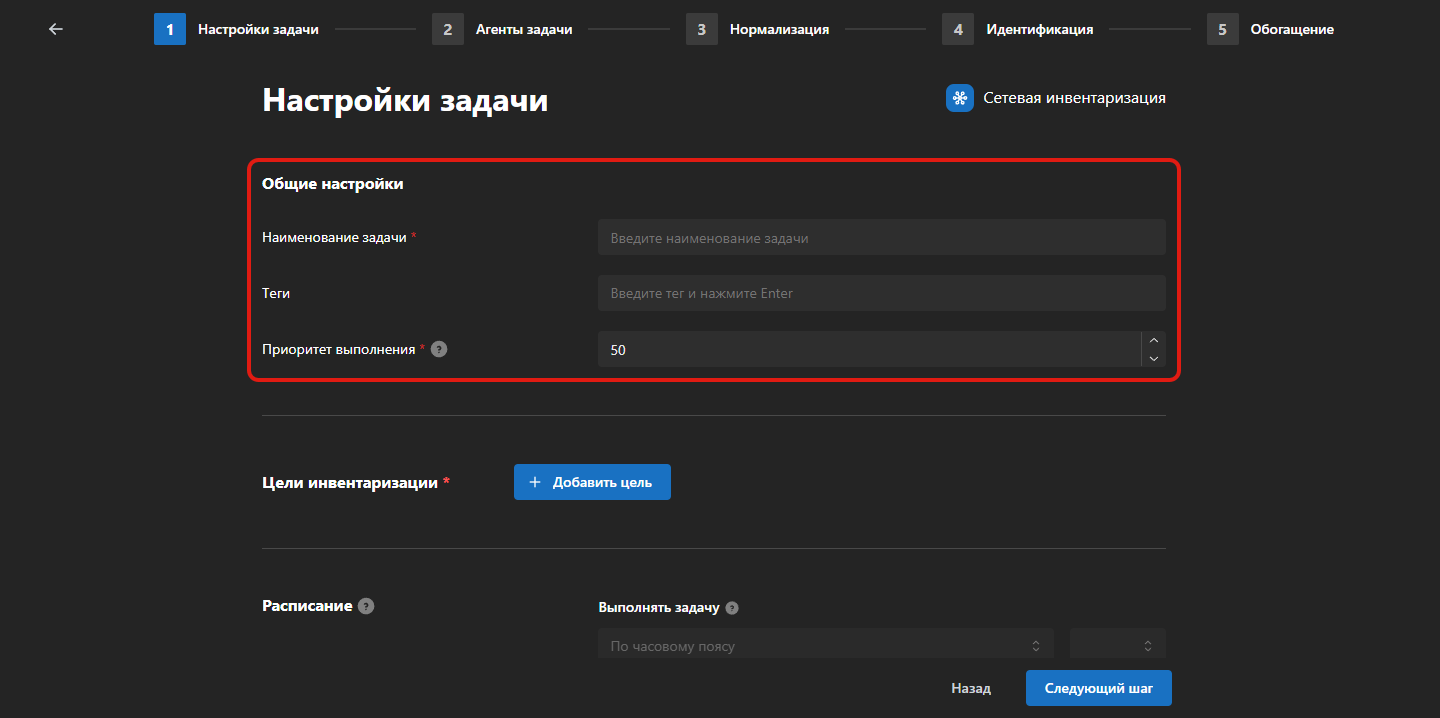Image resolution: width=1440 pixels, height=718 pixels.
Task: Go to step 4 Идентификация
Action: pyautogui.click(x=1018, y=29)
